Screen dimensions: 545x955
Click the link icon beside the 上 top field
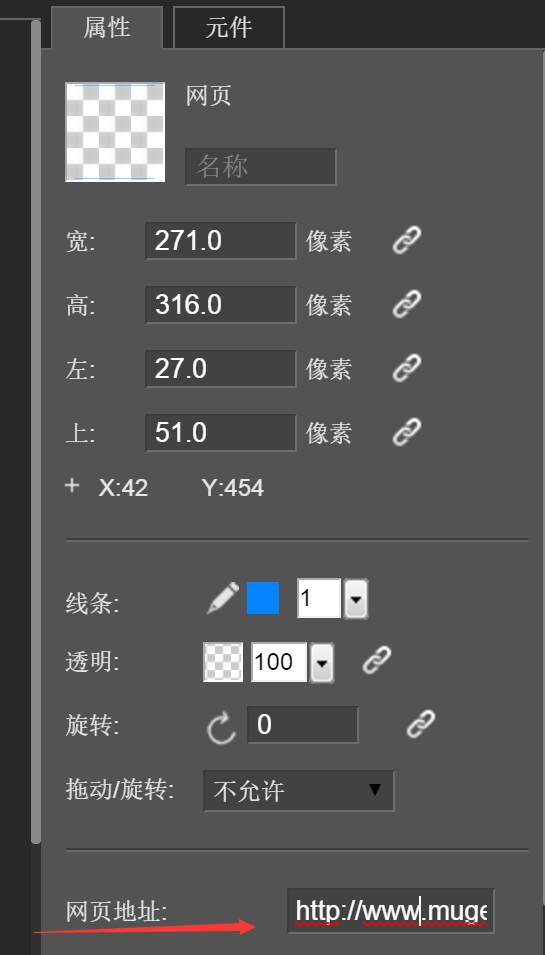tap(407, 432)
